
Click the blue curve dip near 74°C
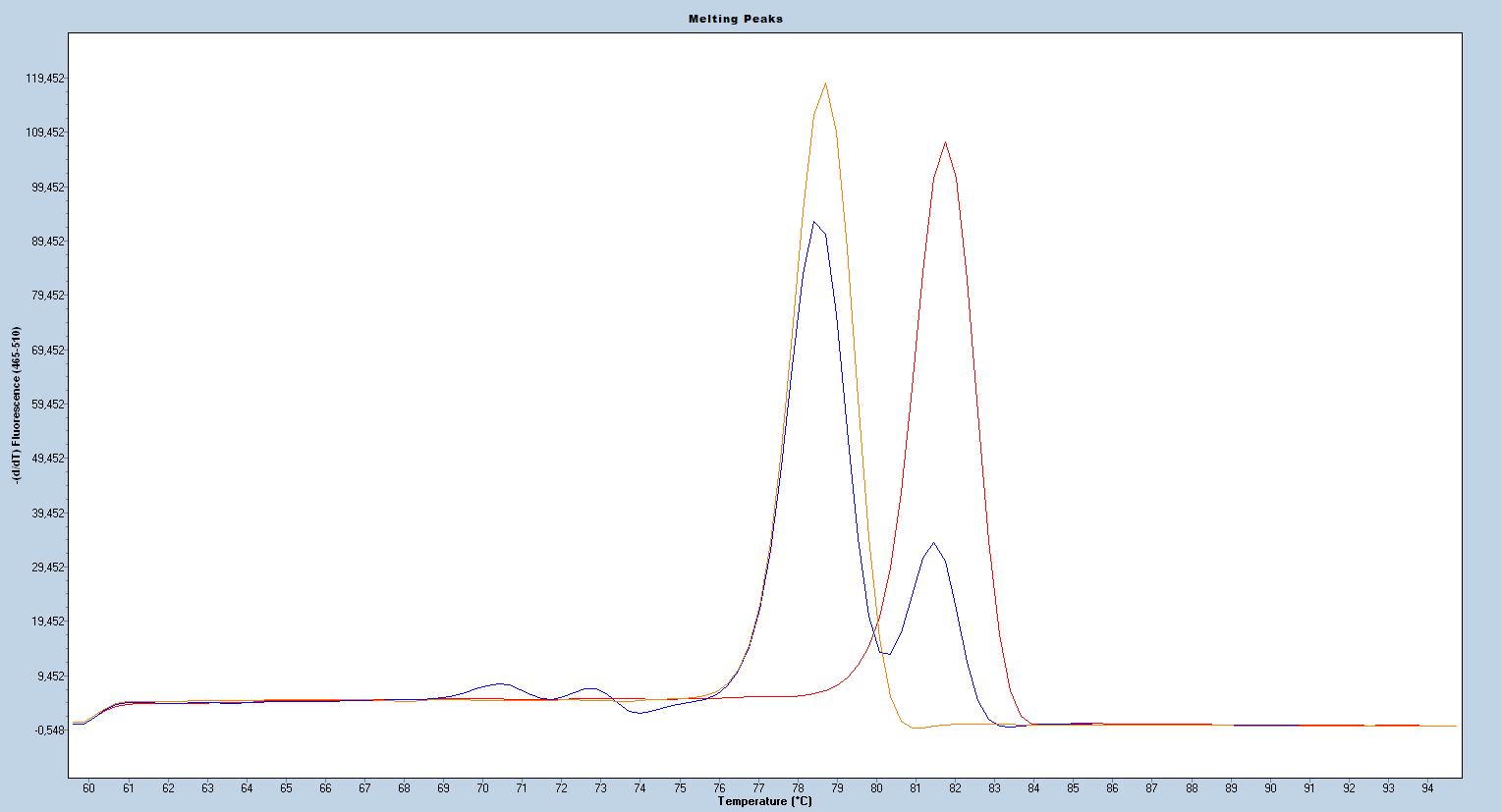640,713
